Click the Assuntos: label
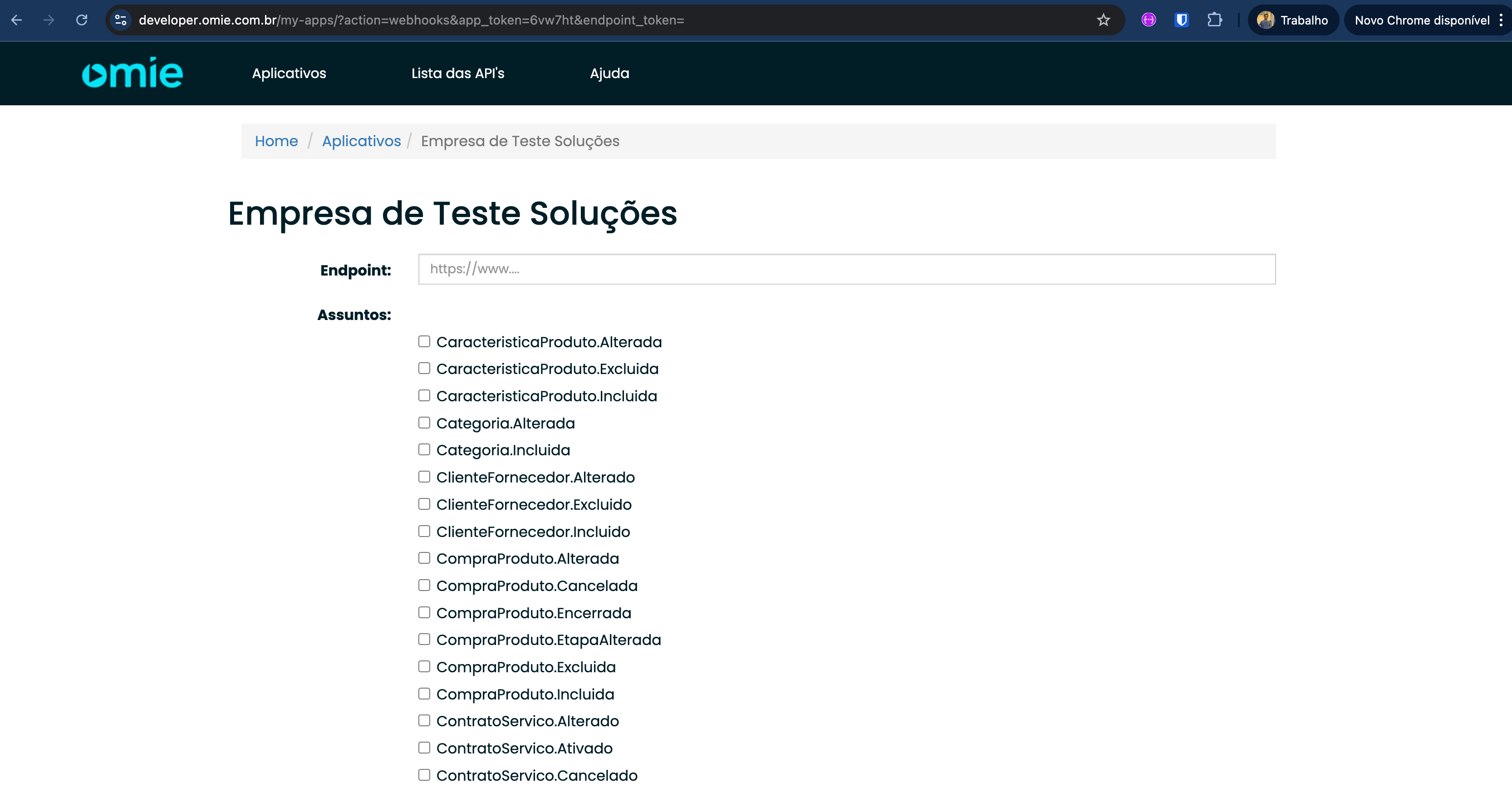1512x788 pixels. [354, 315]
